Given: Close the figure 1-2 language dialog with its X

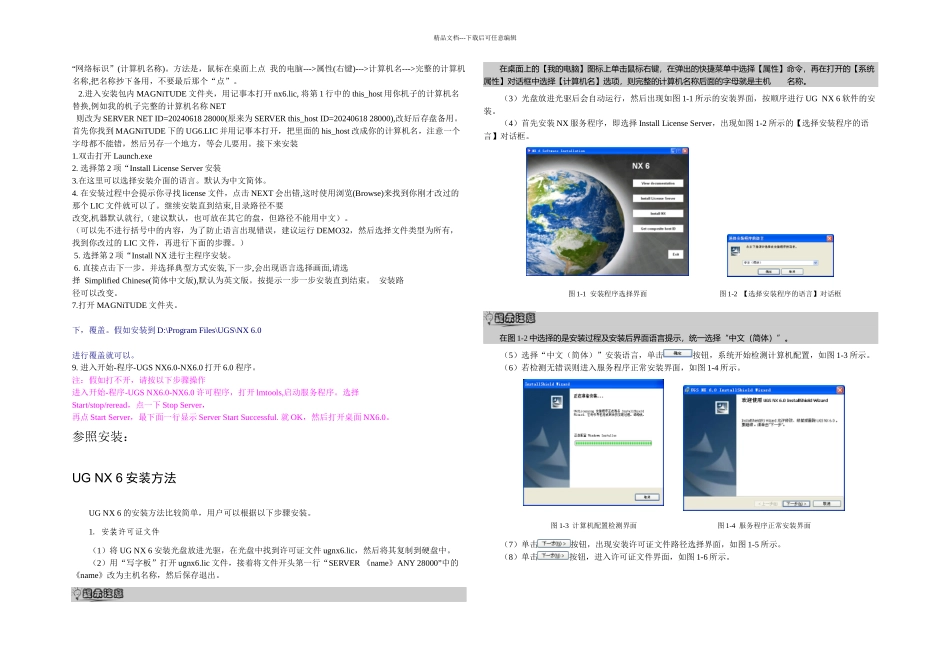Looking at the screenshot, I should tap(829, 238).
